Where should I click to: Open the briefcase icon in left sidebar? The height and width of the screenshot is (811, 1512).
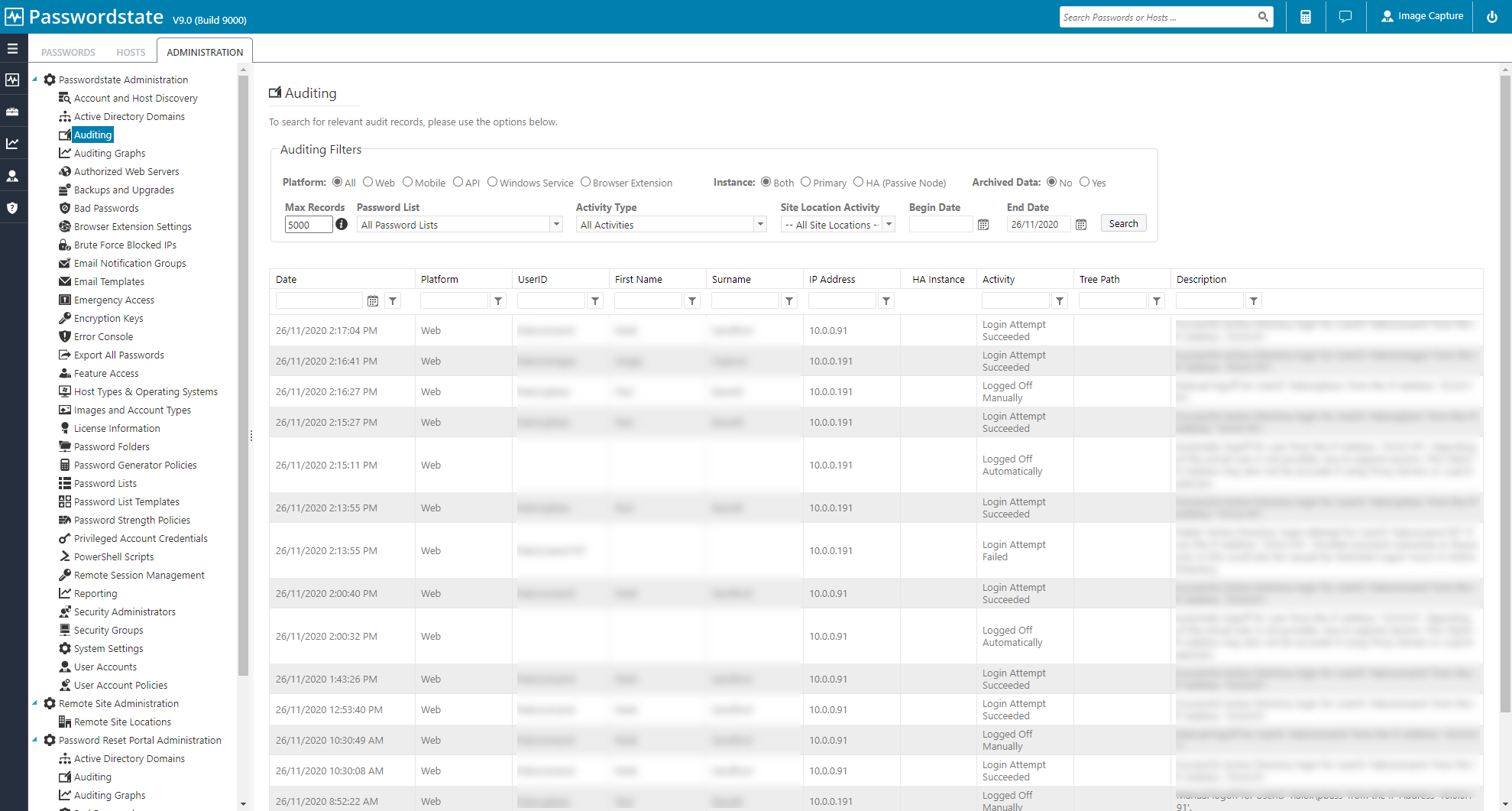[12, 112]
